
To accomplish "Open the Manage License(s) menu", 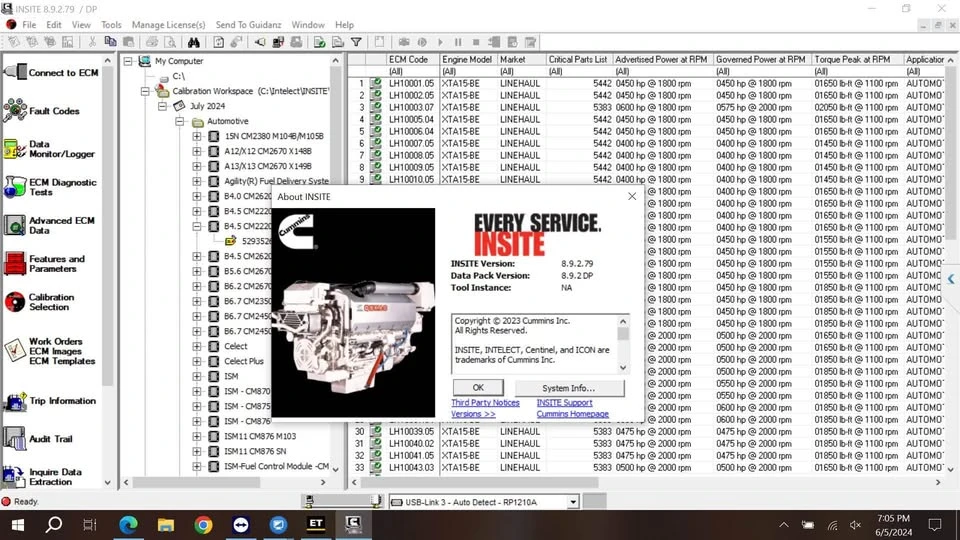I will coord(168,25).
